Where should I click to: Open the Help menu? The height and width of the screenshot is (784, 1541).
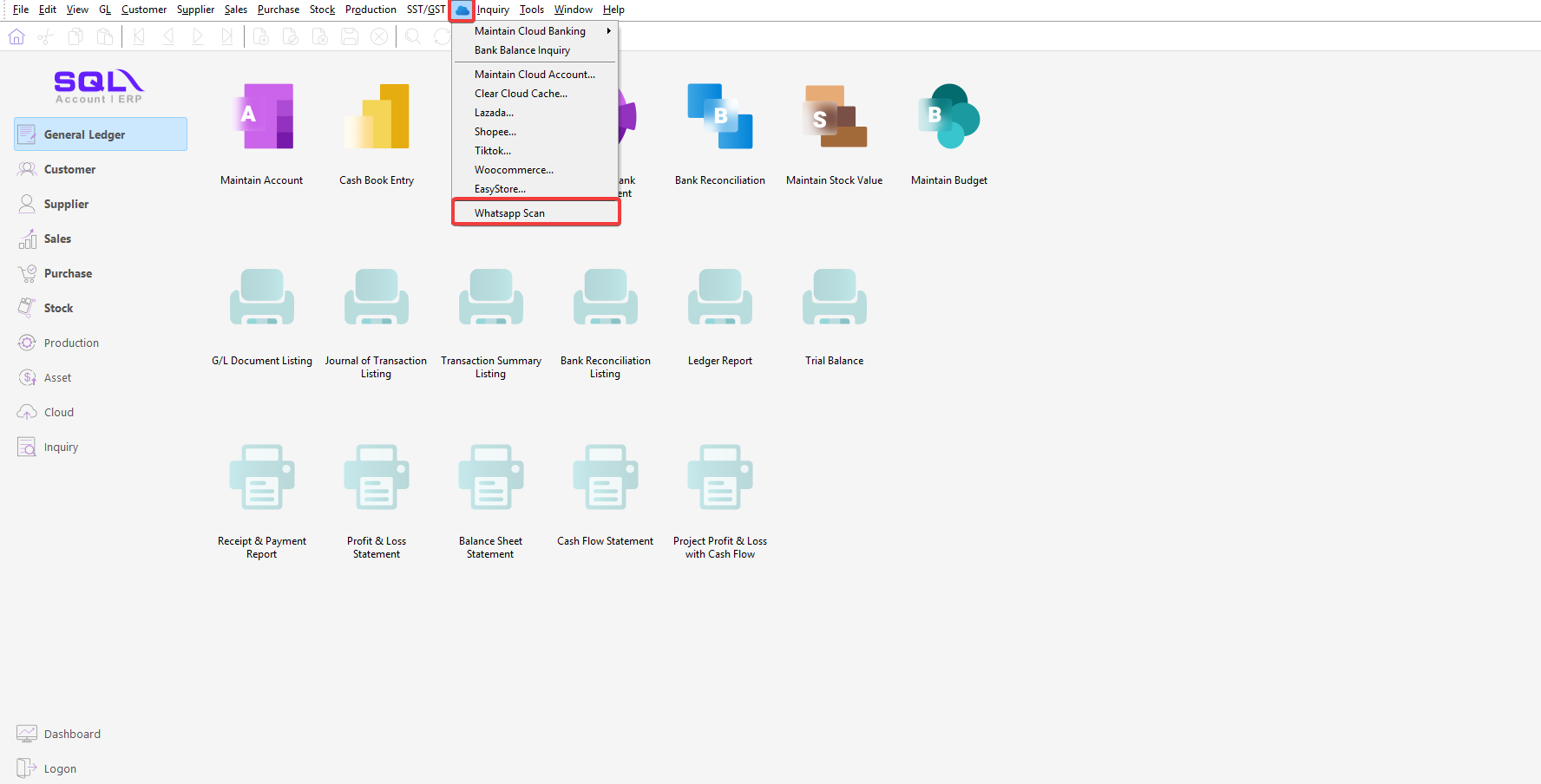(613, 10)
